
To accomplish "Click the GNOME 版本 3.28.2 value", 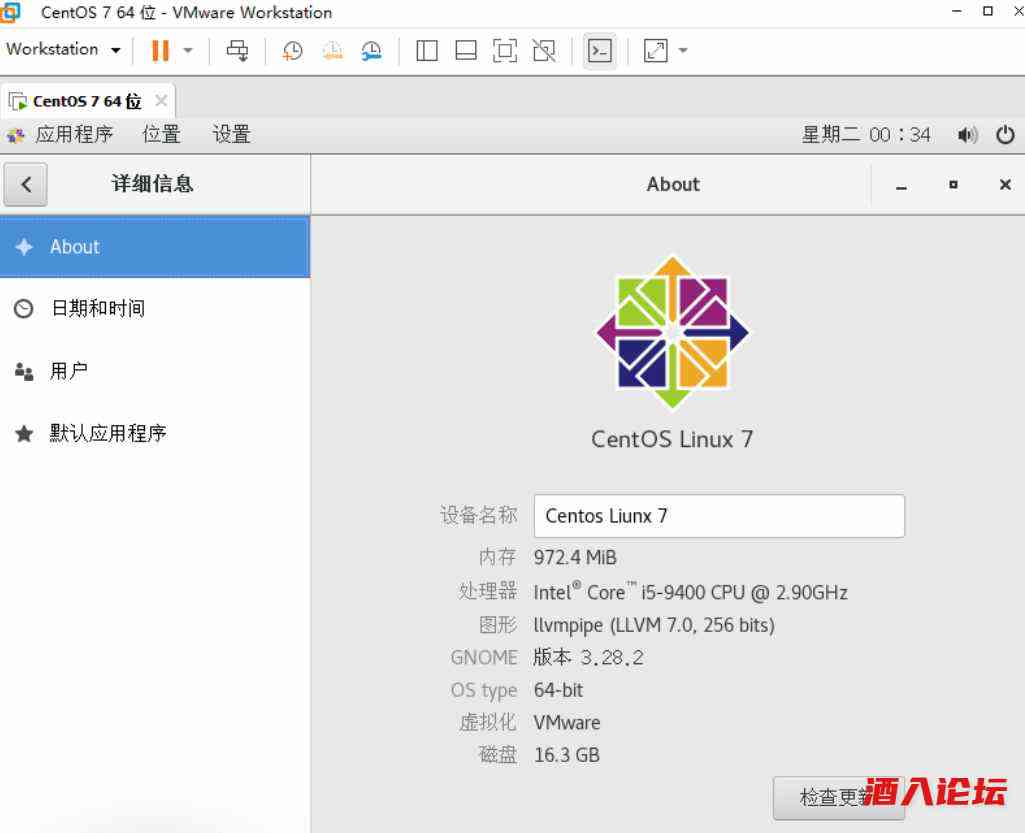I will tap(588, 657).
